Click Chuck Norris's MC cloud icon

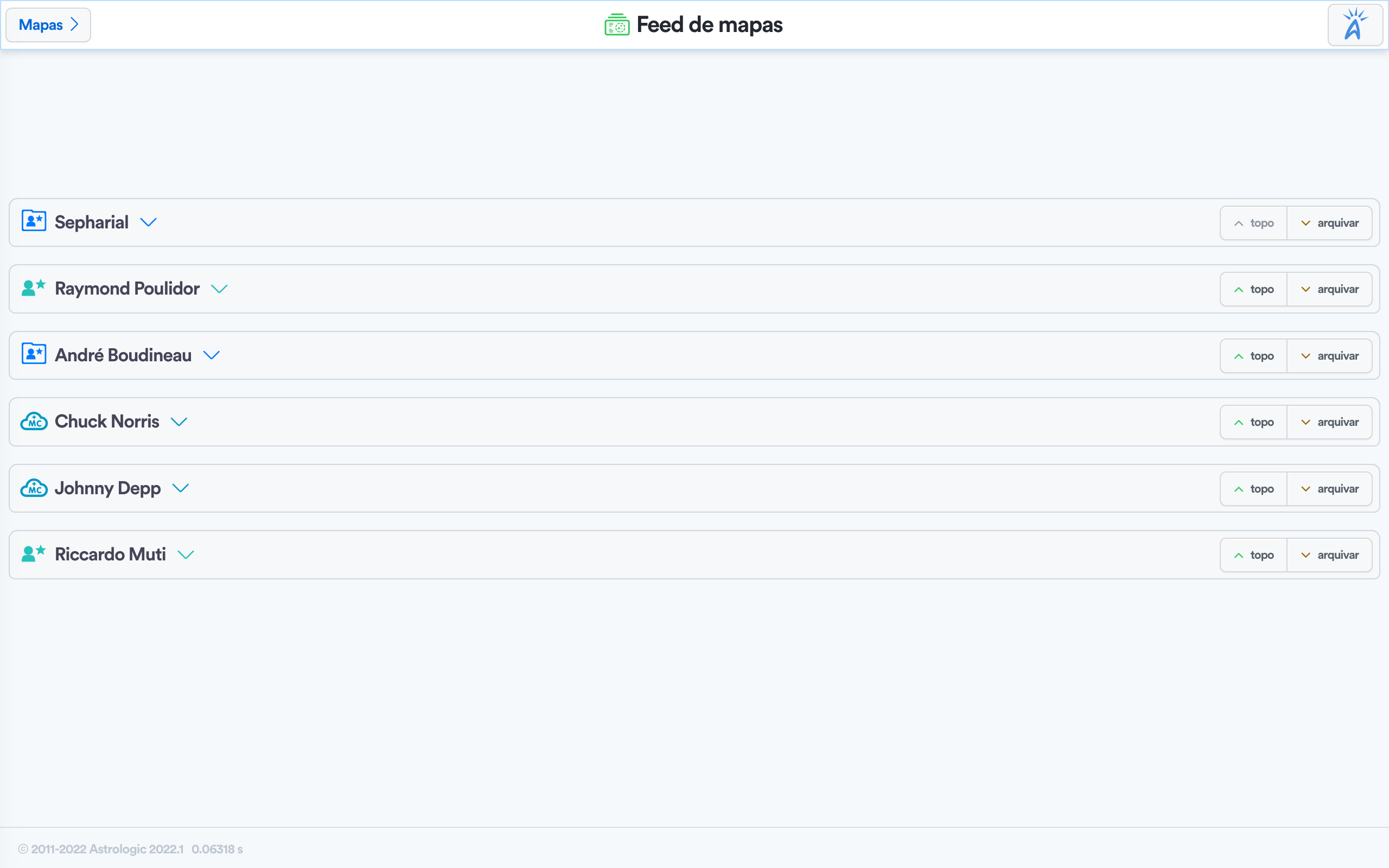[x=34, y=421]
